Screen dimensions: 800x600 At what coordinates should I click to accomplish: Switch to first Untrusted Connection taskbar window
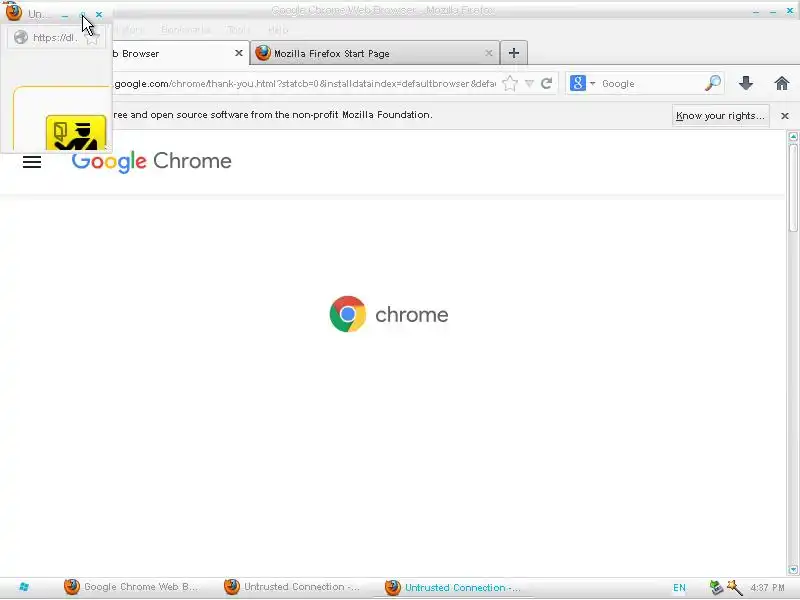coord(292,587)
